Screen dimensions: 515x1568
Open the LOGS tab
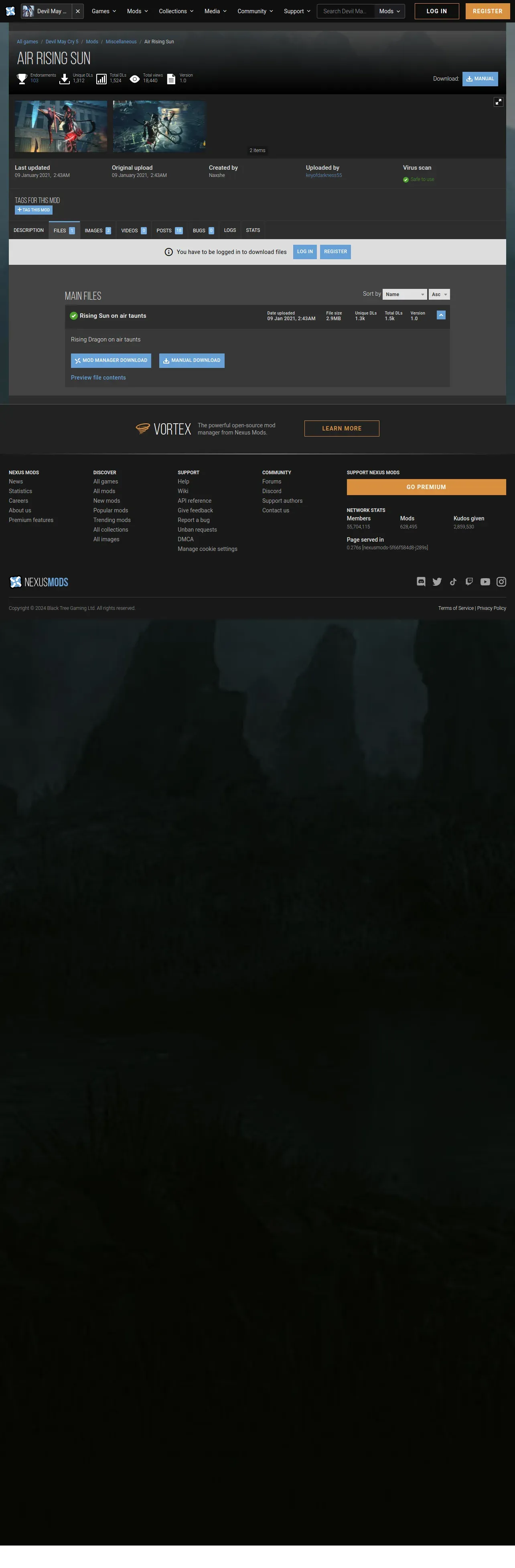point(229,230)
